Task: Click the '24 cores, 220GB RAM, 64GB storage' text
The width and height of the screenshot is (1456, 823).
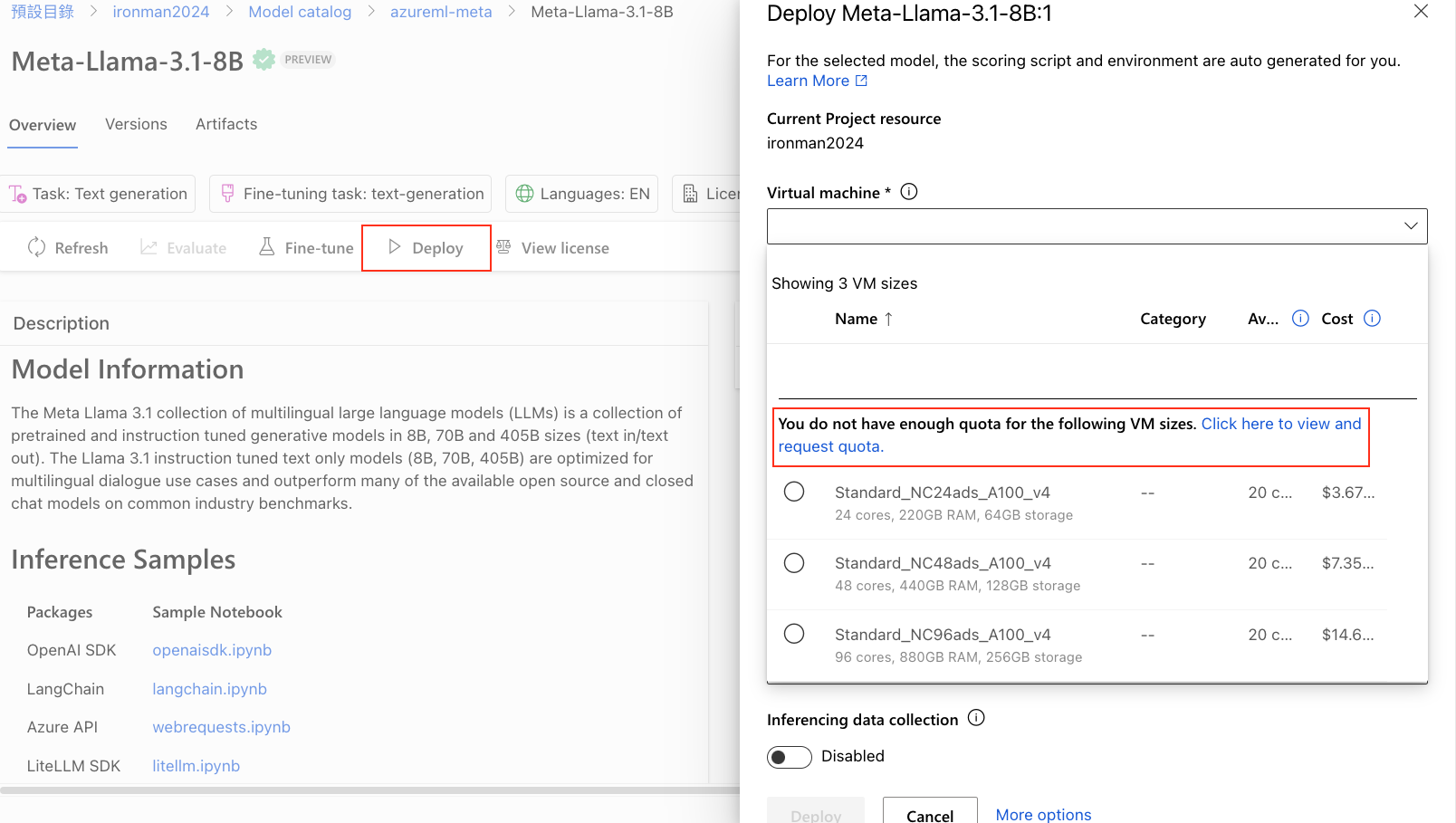Action: coord(953,515)
